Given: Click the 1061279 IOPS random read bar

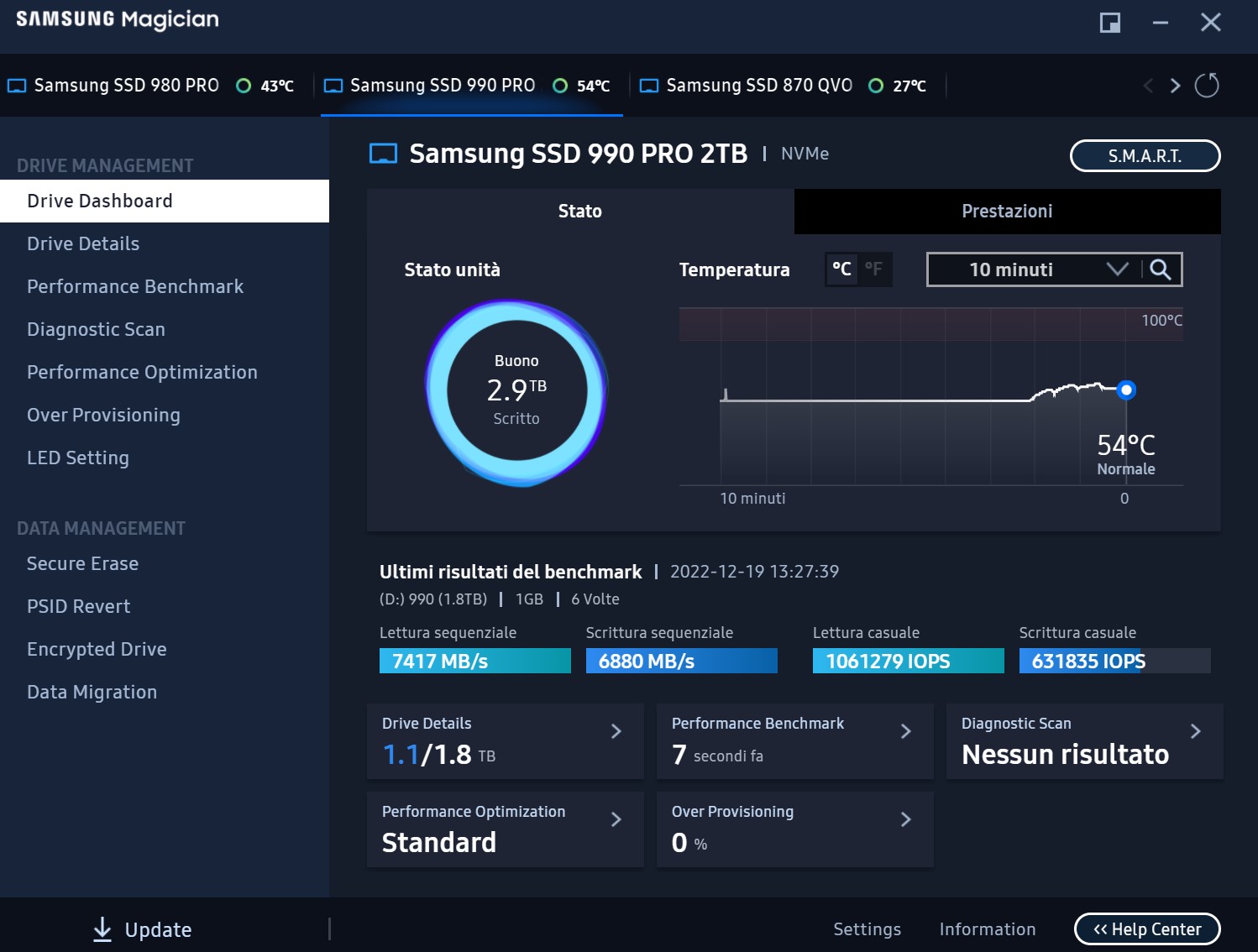Looking at the screenshot, I should point(909,661).
